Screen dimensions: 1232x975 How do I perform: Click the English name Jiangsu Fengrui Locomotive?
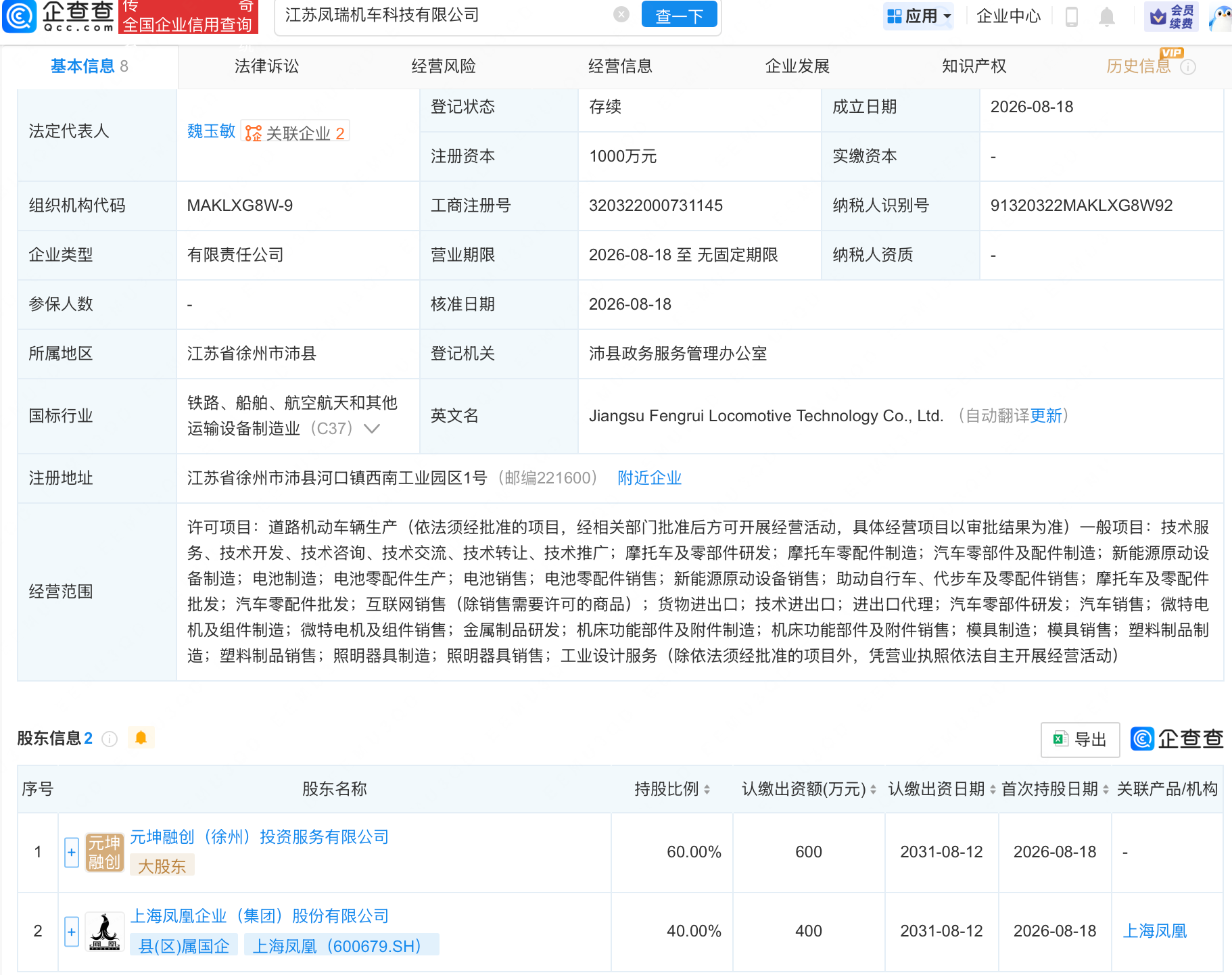coord(765,416)
